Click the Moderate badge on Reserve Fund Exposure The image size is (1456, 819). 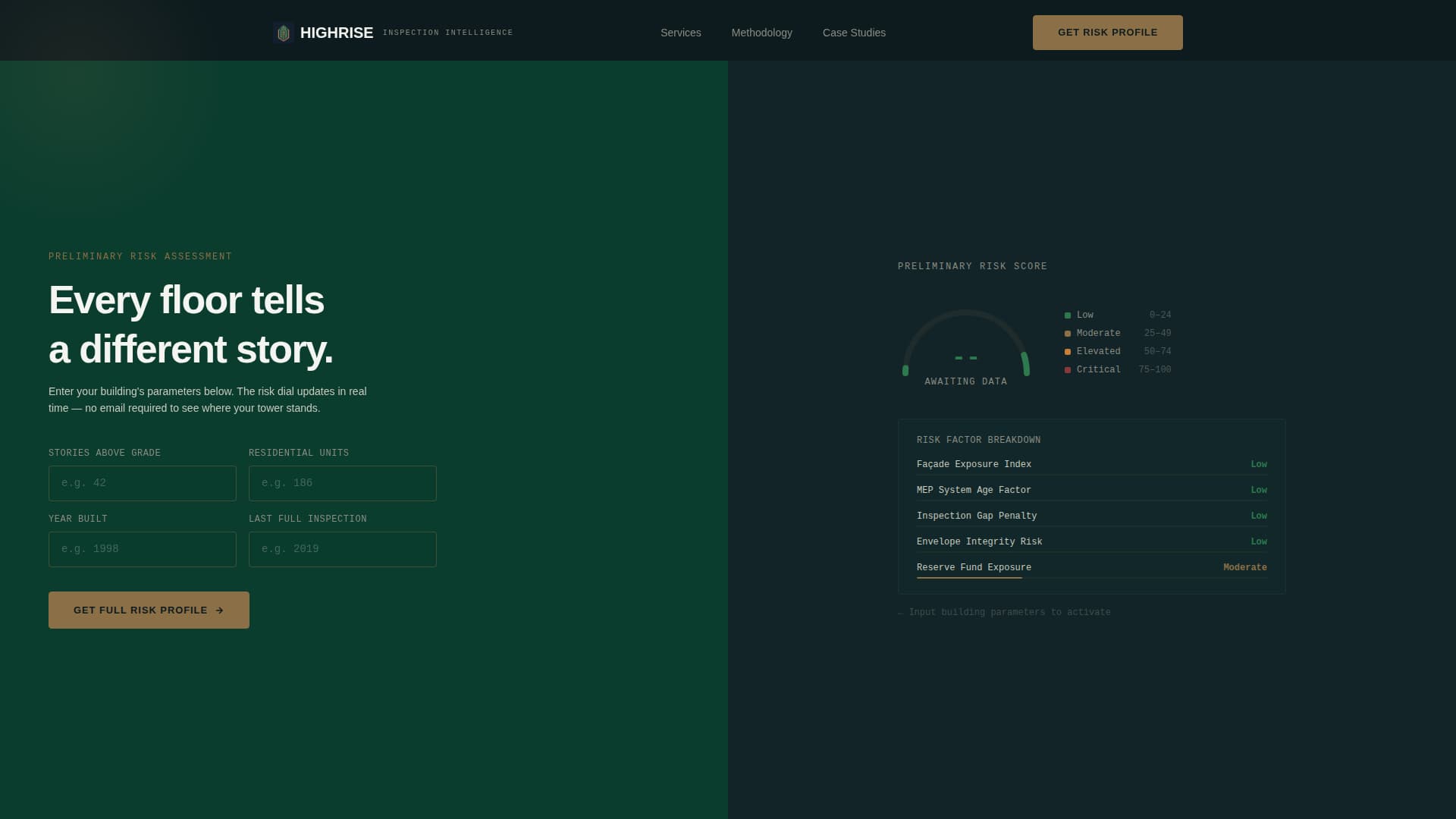1244,567
